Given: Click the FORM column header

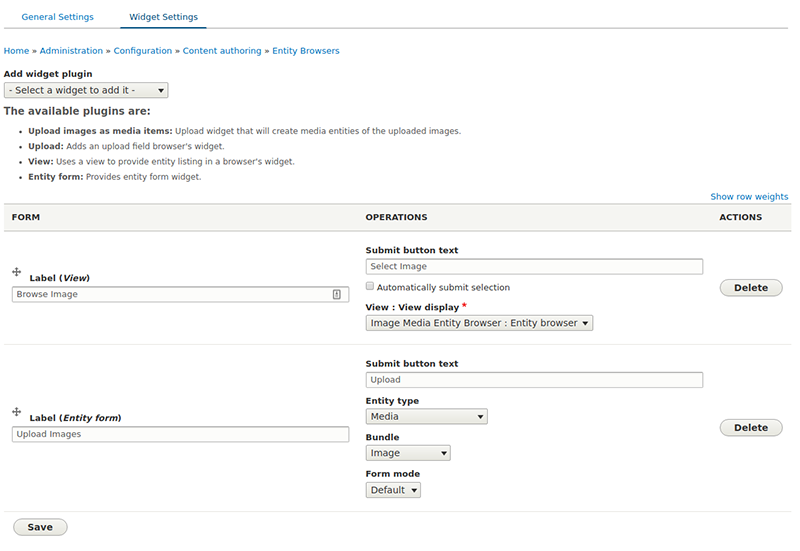Looking at the screenshot, I should 26,217.
